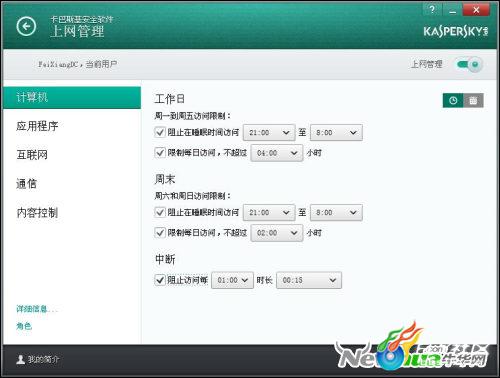The width and height of the screenshot is (500, 378).
Task: Open weekend sleep end 8:00 dropdown
Action: click(x=336, y=213)
